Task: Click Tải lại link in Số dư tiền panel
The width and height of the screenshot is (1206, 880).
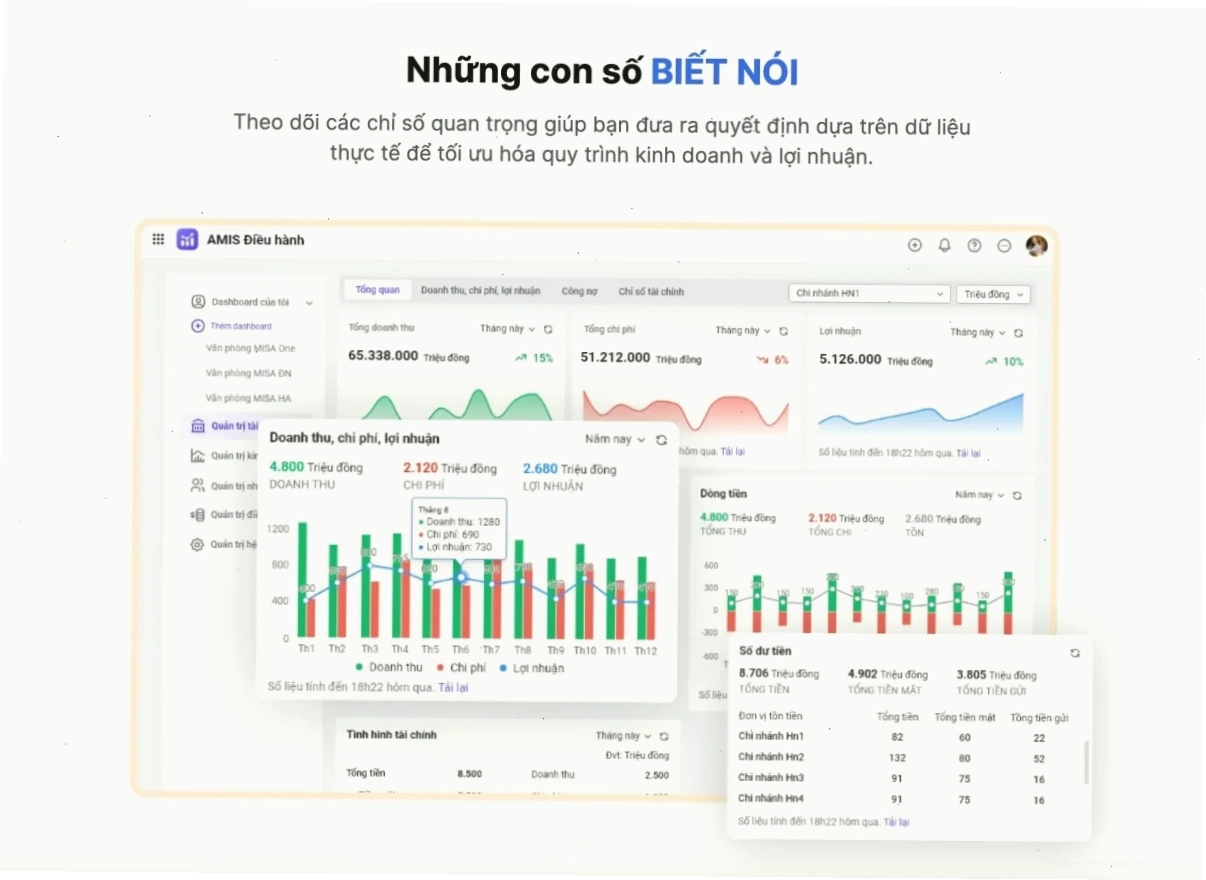Action: (x=896, y=822)
